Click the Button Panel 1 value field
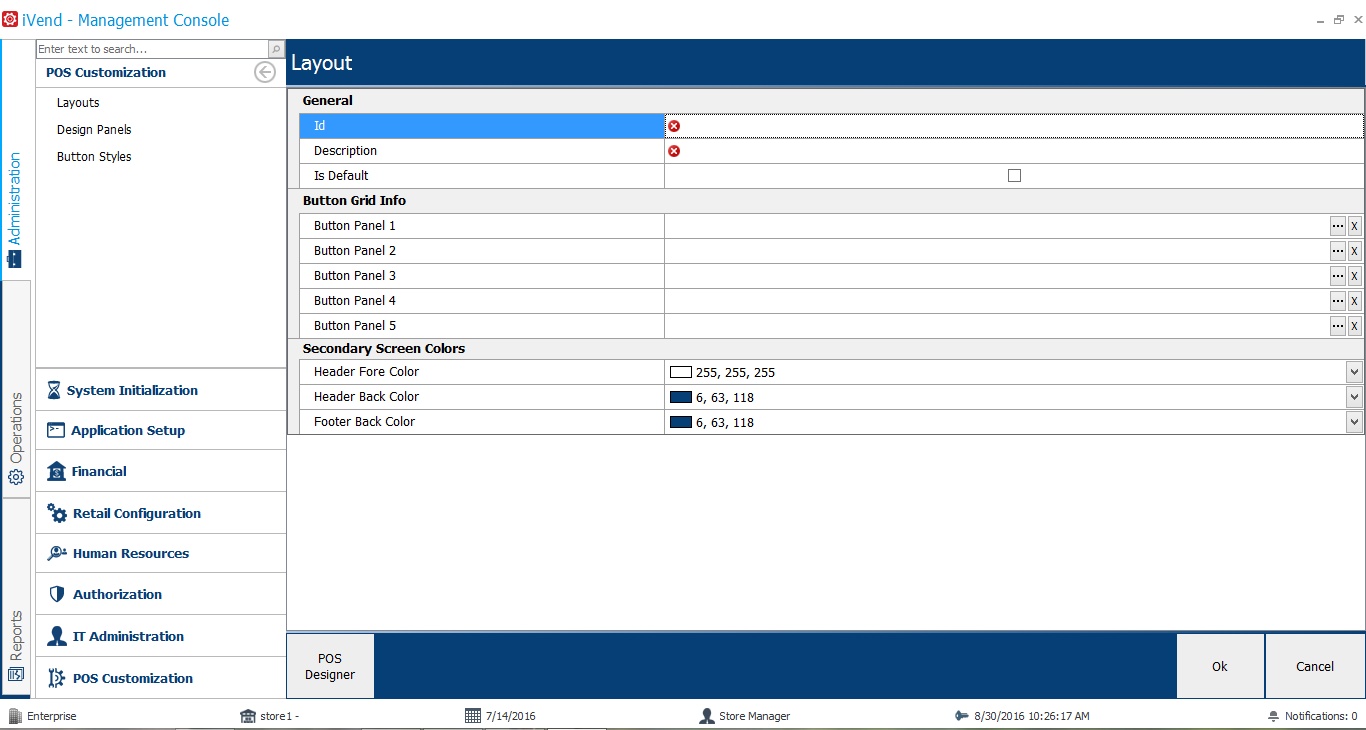Screen dimensions: 1366x730 (x=997, y=226)
